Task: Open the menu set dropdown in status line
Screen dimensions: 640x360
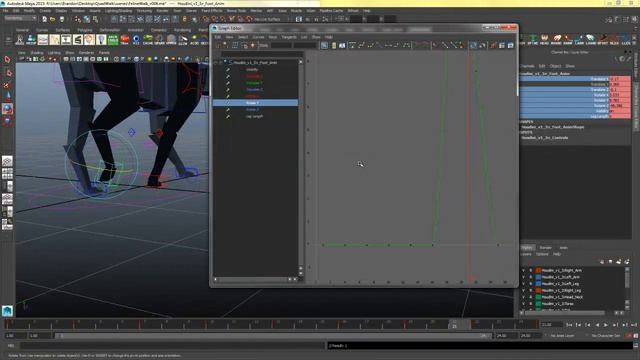Action: 20,18
